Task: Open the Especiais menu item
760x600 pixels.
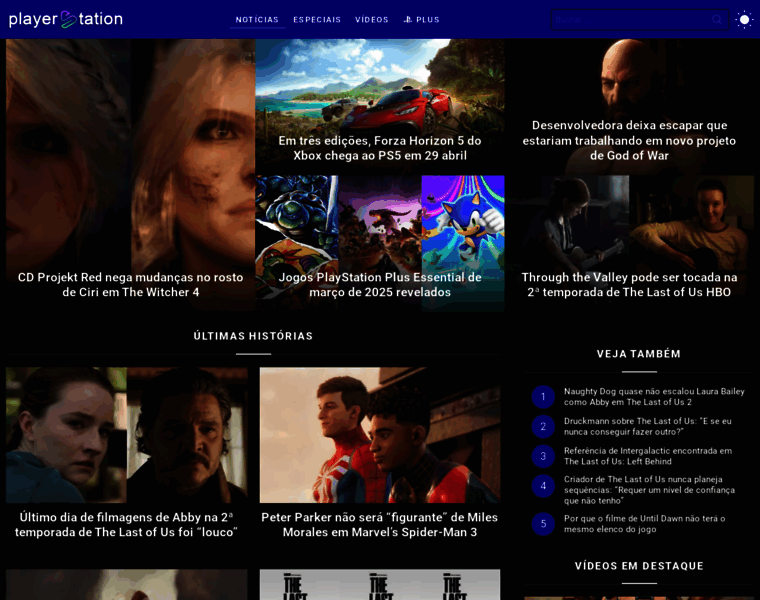Action: pyautogui.click(x=317, y=20)
